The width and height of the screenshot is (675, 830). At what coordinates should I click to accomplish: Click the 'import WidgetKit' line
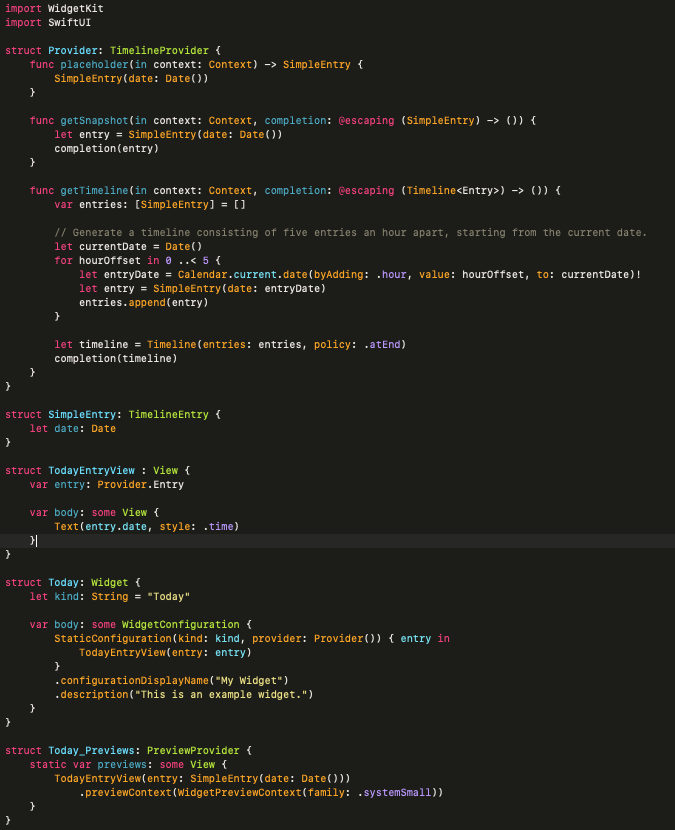tap(54, 8)
